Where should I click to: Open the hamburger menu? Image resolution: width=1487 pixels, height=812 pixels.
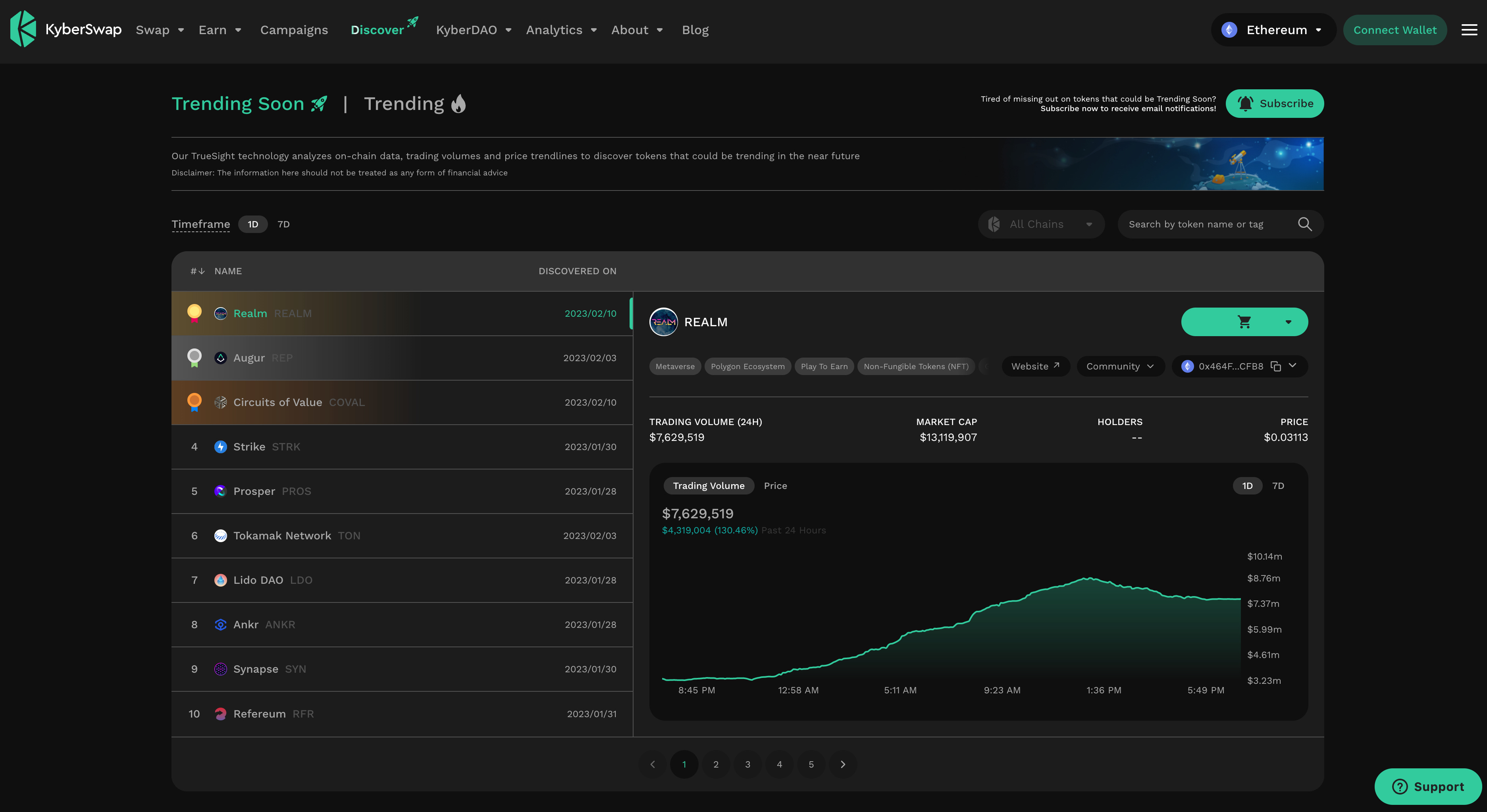[x=1469, y=29]
